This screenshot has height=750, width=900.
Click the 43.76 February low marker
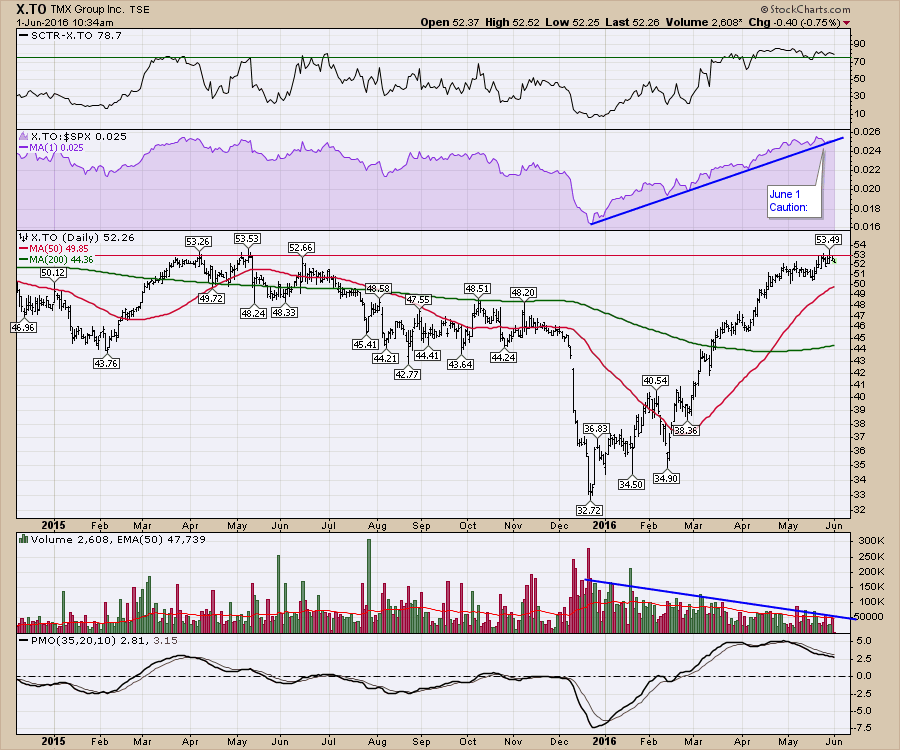pyautogui.click(x=105, y=363)
